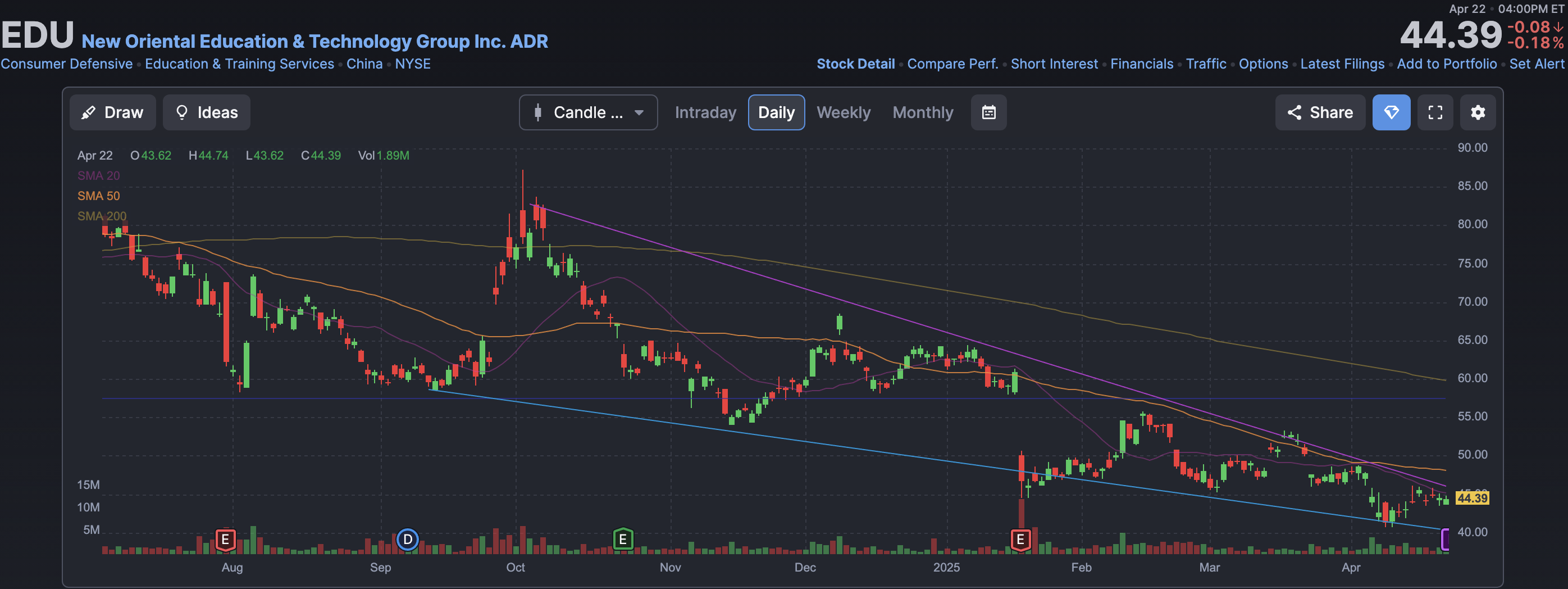Open Latest Filings
This screenshot has width=1568, height=589.
(x=1342, y=64)
